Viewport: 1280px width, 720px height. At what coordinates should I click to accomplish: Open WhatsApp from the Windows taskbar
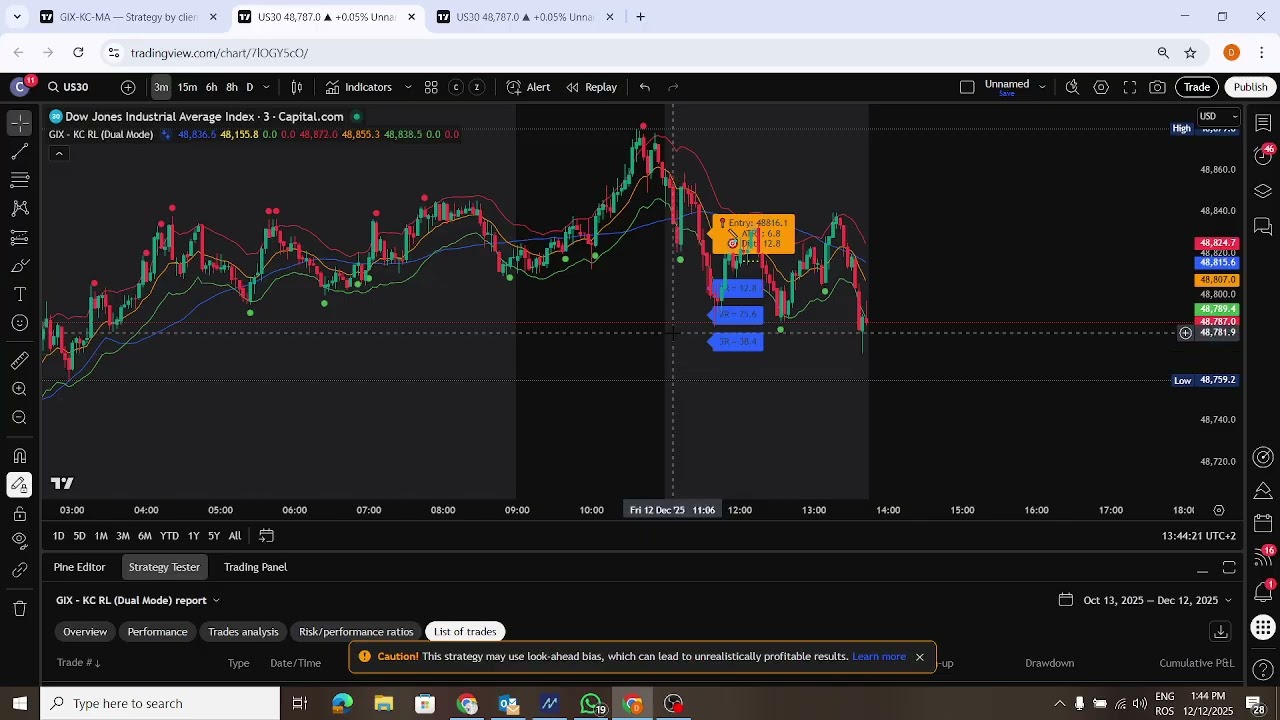coord(591,704)
